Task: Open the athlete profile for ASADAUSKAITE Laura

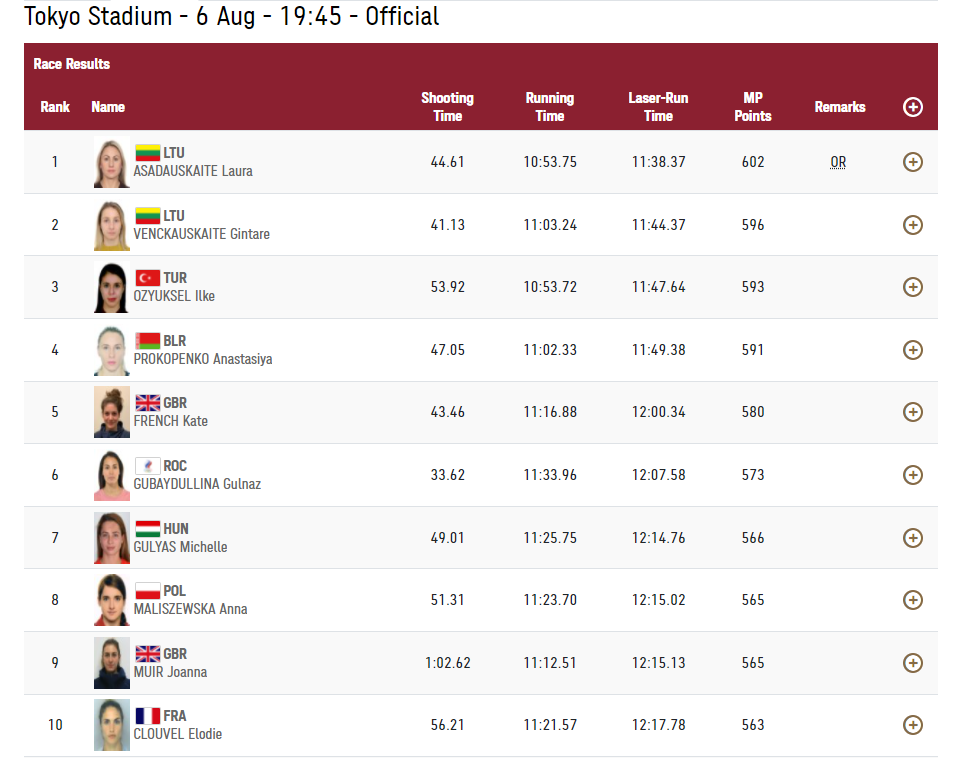Action: [193, 171]
